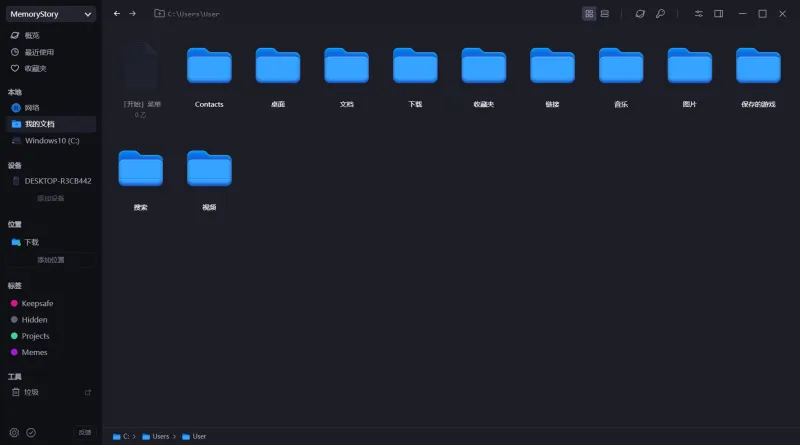
Task: Go forward with the right arrow
Action: click(133, 14)
